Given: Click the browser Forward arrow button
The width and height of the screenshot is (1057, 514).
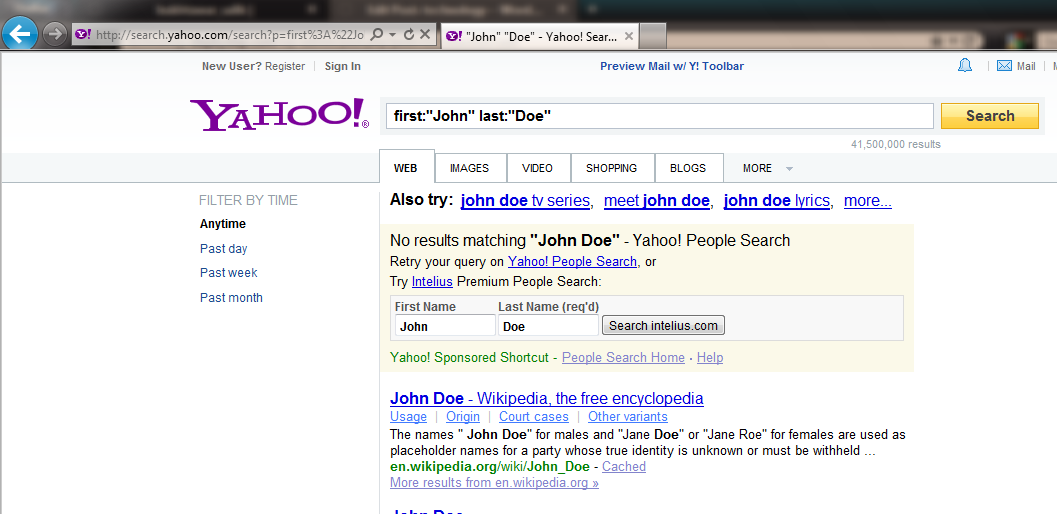Looking at the screenshot, I should pyautogui.click(x=55, y=34).
